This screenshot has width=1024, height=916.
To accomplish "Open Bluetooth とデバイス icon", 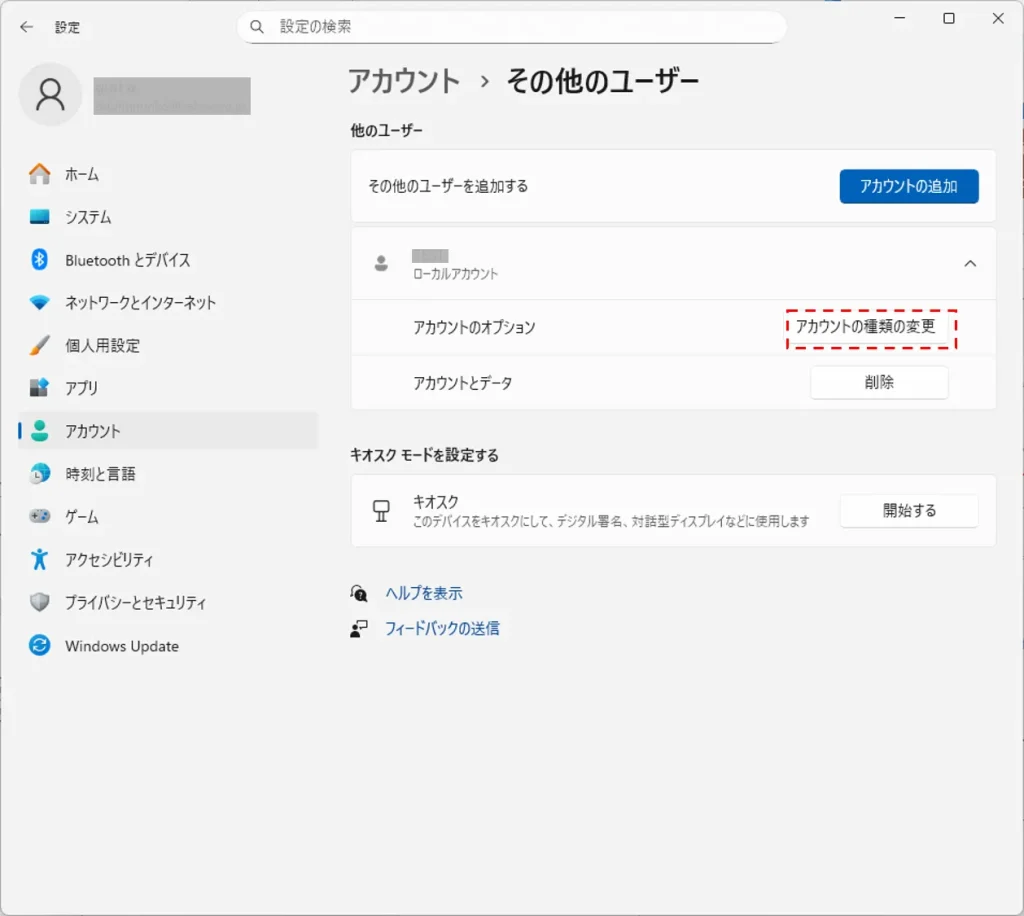I will point(40,260).
